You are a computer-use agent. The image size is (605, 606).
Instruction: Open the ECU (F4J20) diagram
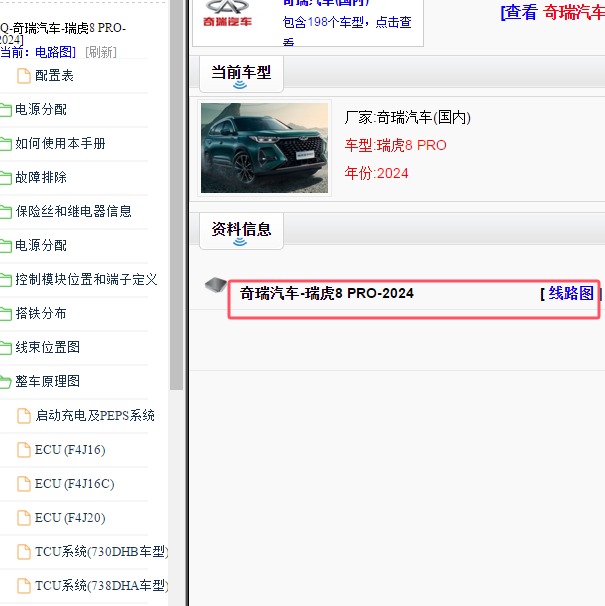tap(70, 517)
